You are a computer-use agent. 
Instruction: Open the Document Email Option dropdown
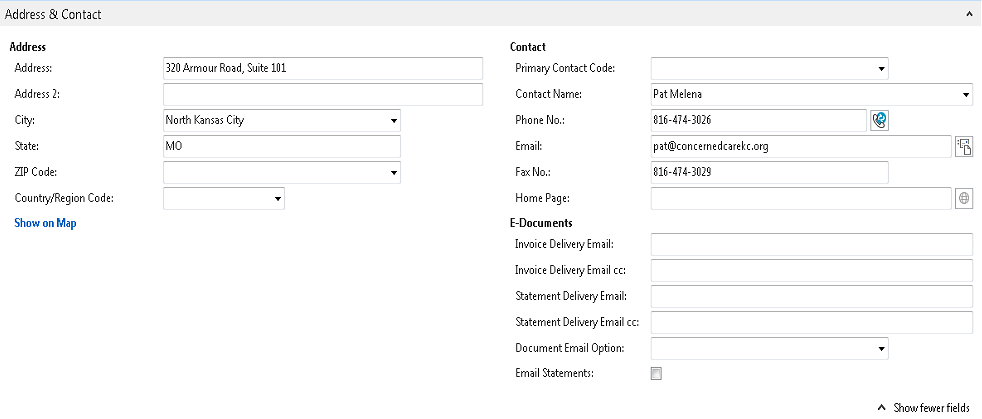[x=881, y=348]
